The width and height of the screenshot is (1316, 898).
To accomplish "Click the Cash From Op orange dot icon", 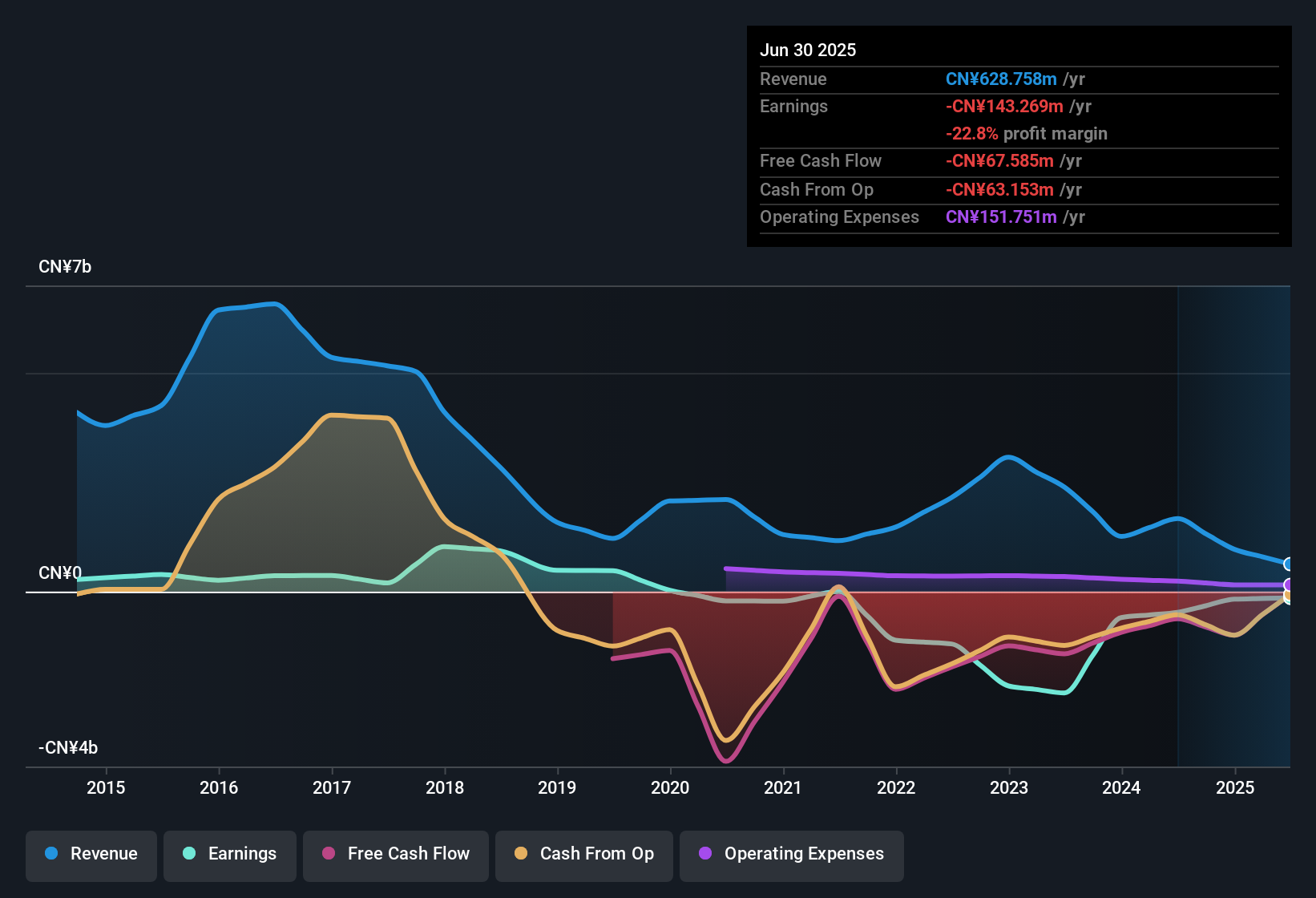I will coord(522,854).
